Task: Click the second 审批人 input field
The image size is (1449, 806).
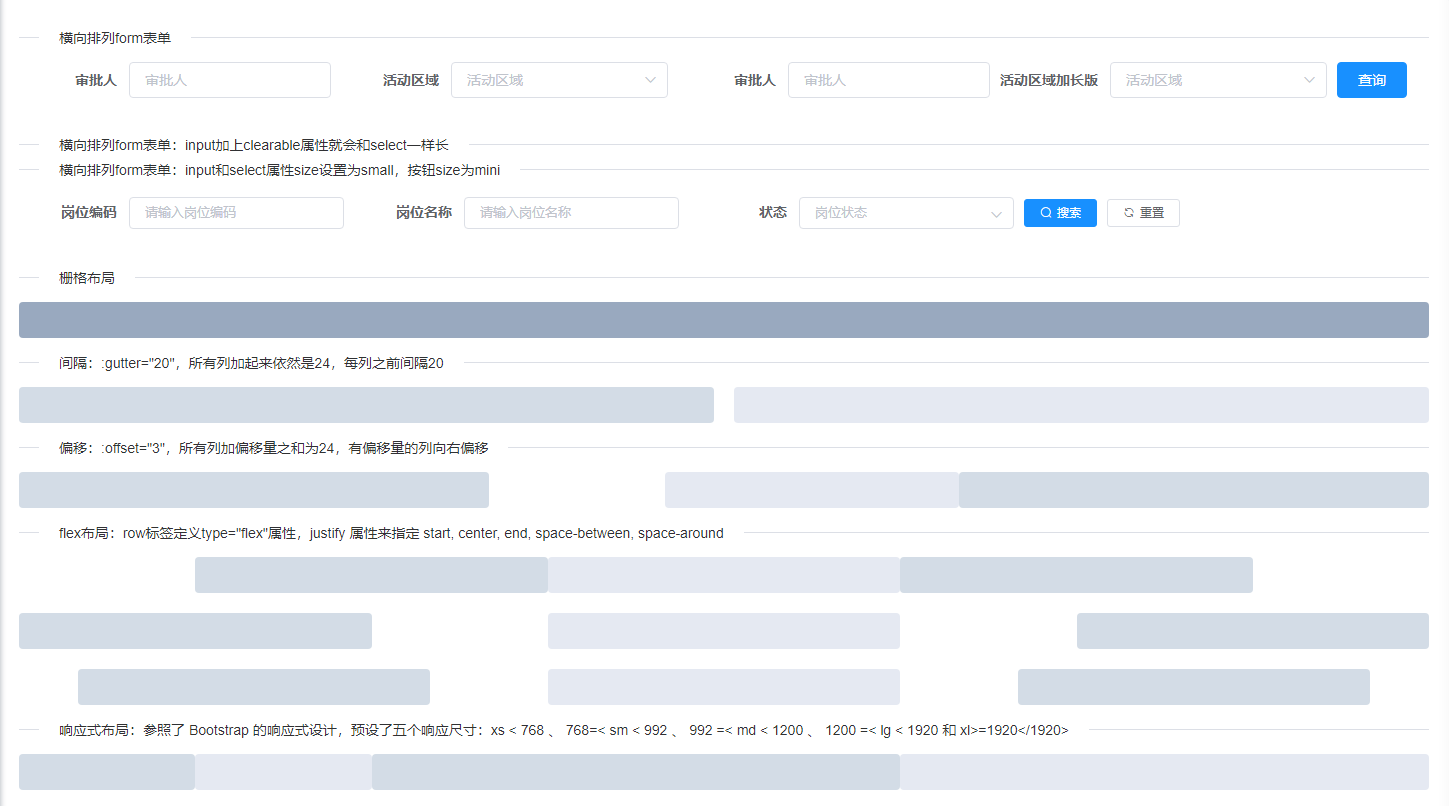Action: coord(888,80)
